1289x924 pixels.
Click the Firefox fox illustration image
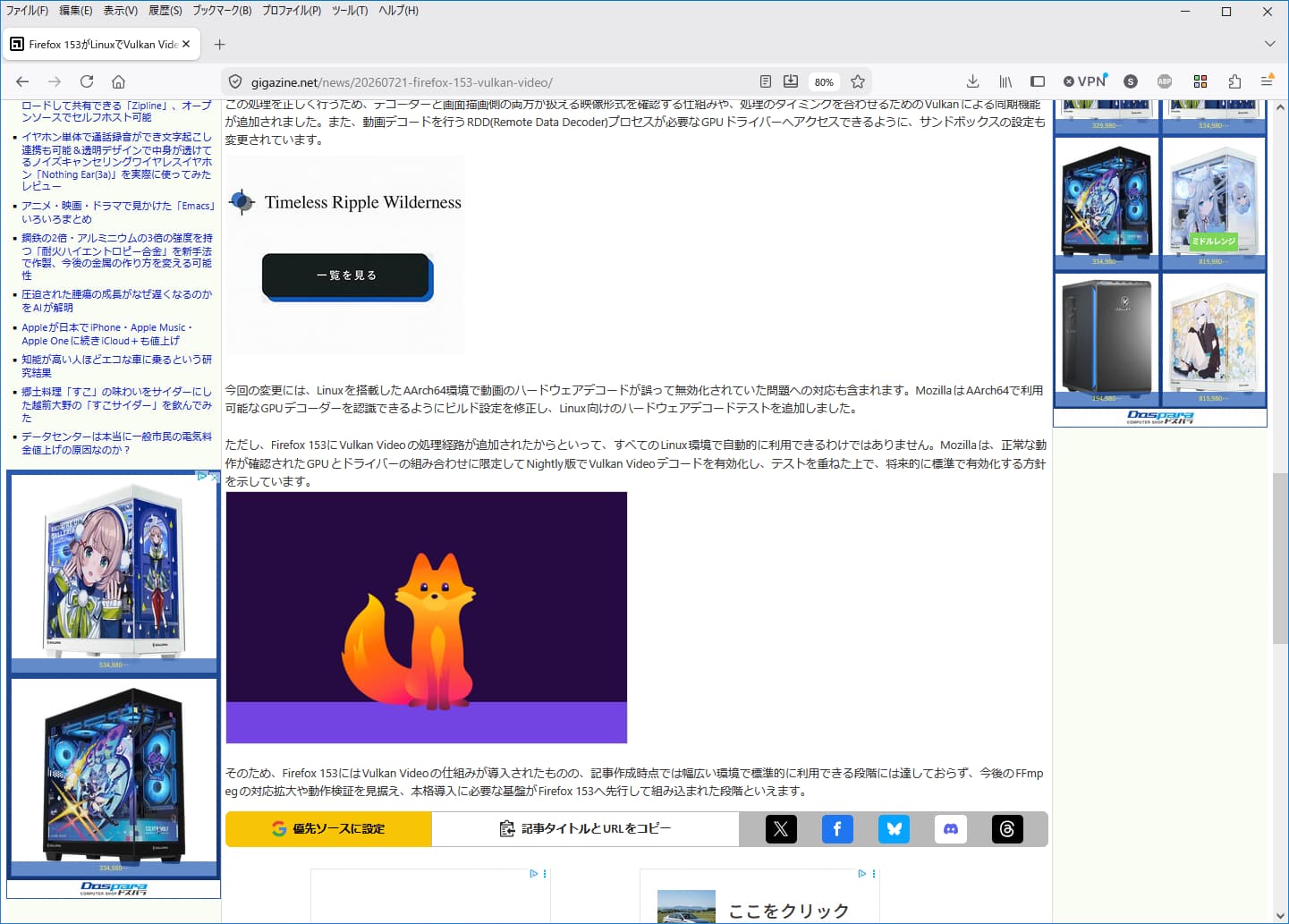pos(427,617)
